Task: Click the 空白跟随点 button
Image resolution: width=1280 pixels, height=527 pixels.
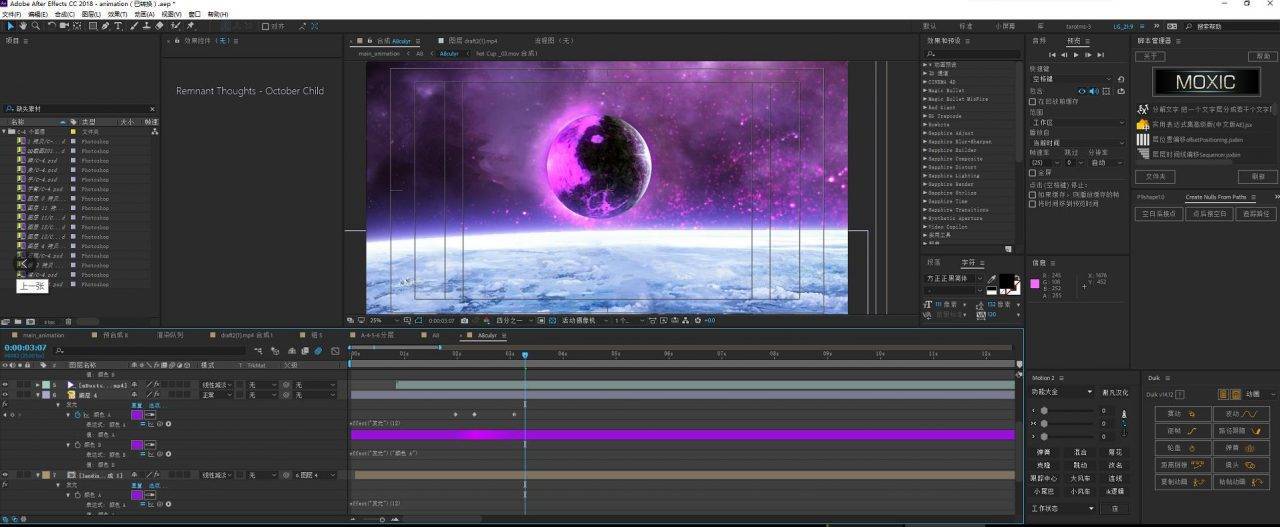Action: tap(1160, 213)
